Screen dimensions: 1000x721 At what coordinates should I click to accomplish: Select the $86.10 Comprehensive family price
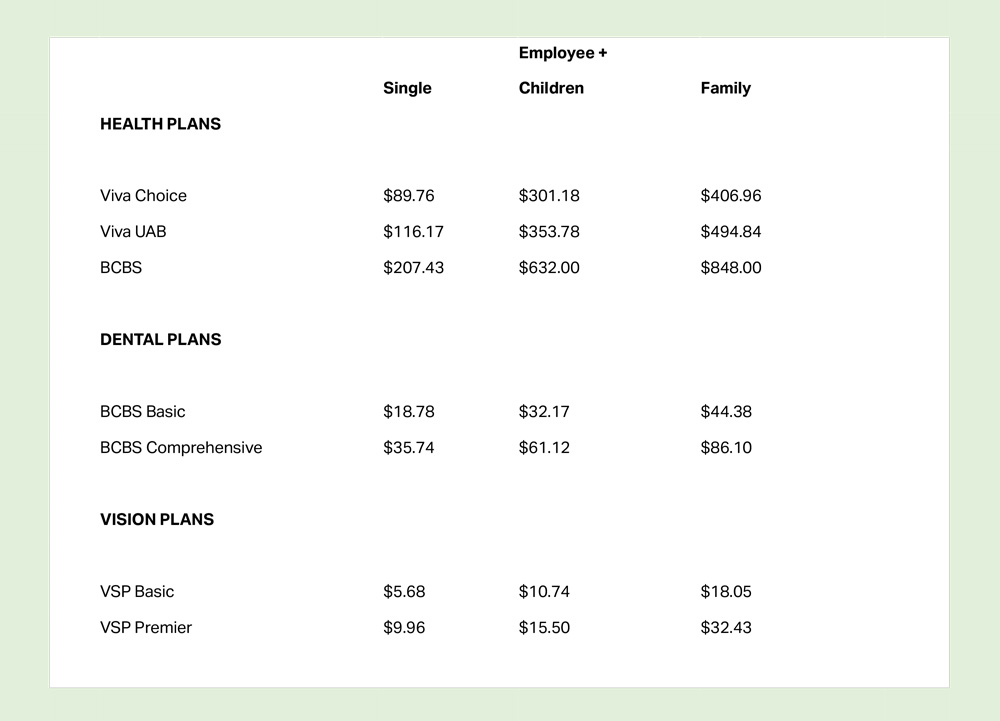(x=726, y=448)
